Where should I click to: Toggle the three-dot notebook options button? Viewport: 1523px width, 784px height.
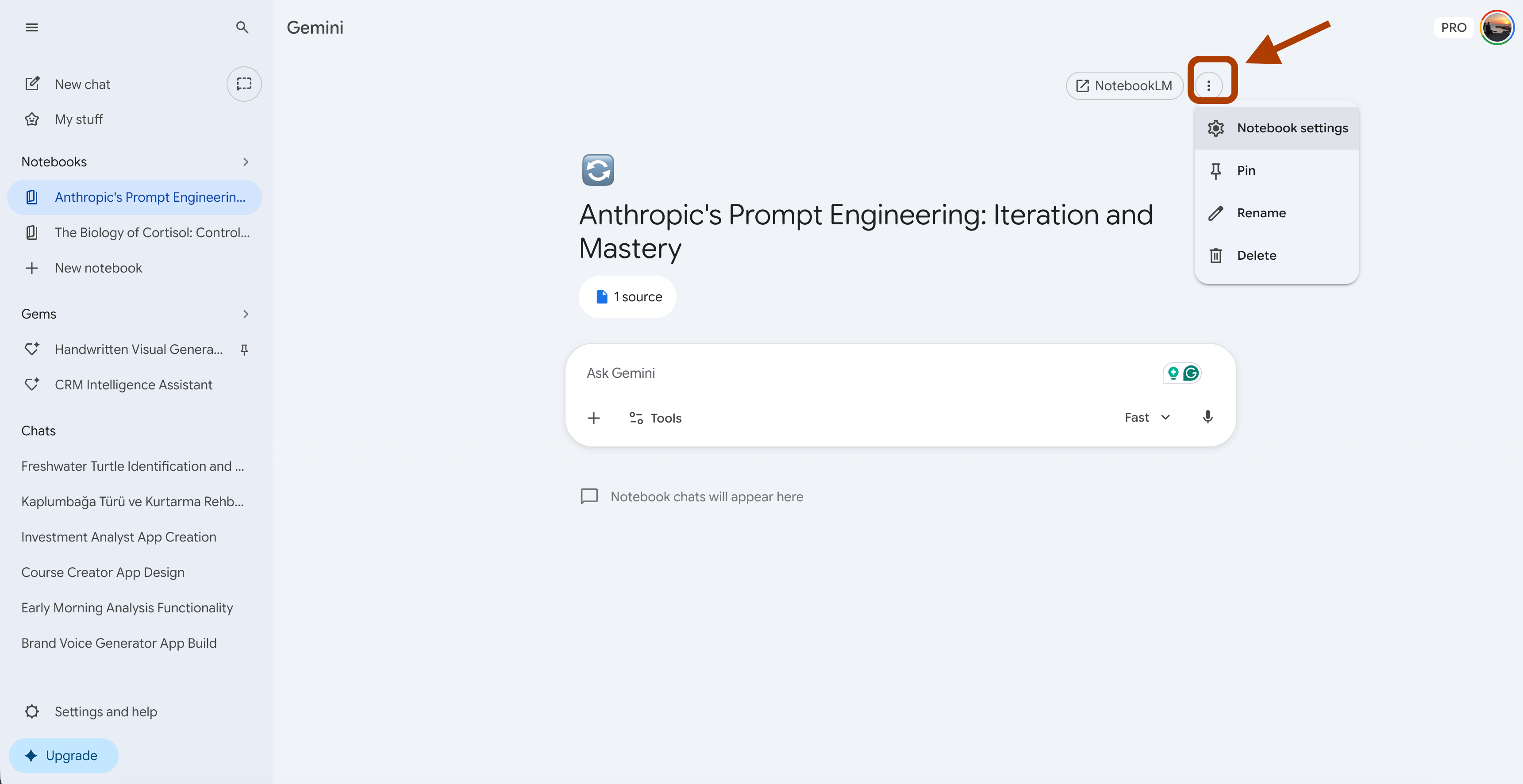pyautogui.click(x=1208, y=86)
